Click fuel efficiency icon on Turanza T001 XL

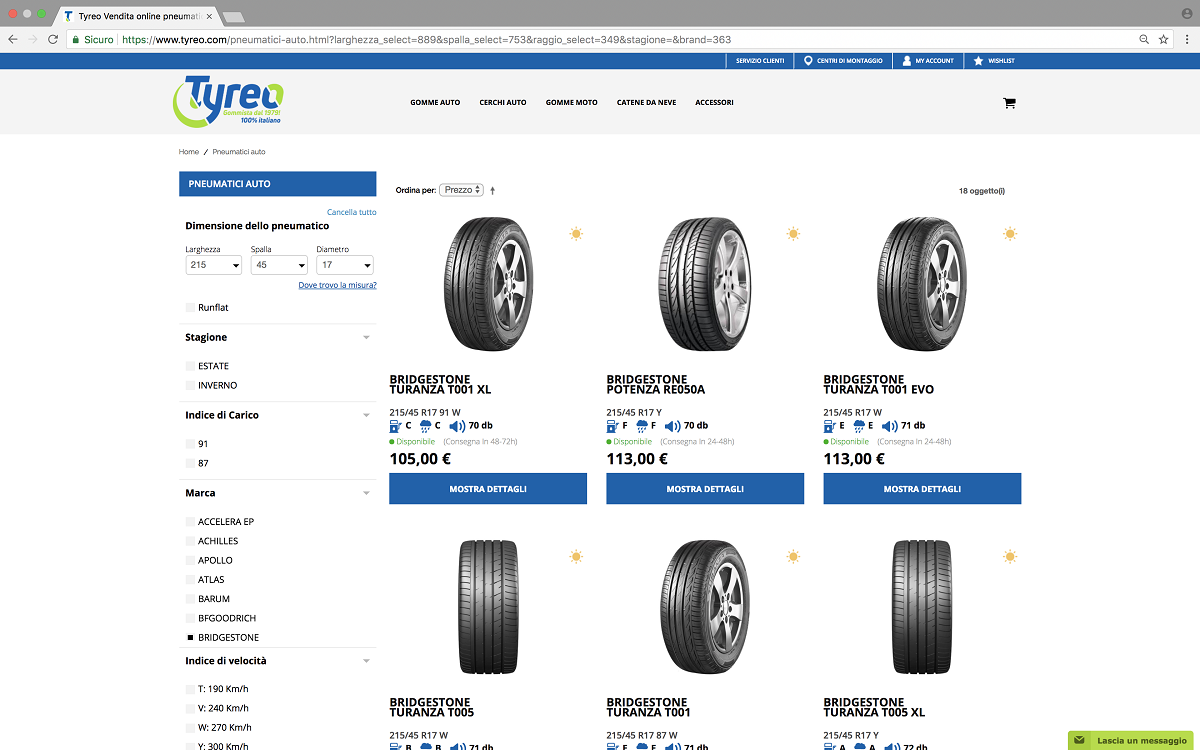point(395,426)
